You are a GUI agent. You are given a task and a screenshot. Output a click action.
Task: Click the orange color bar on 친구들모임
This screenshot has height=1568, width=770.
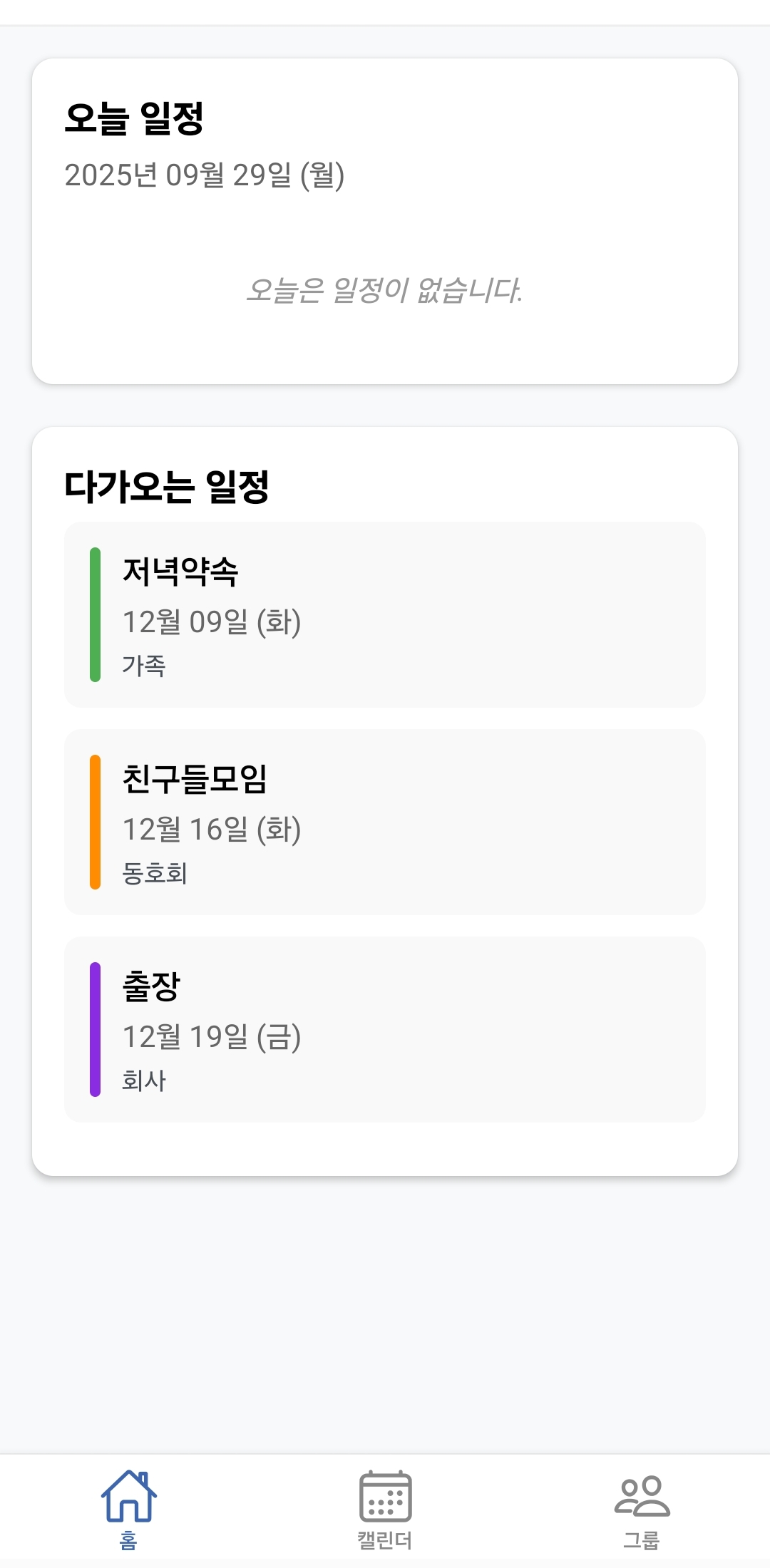tap(95, 822)
